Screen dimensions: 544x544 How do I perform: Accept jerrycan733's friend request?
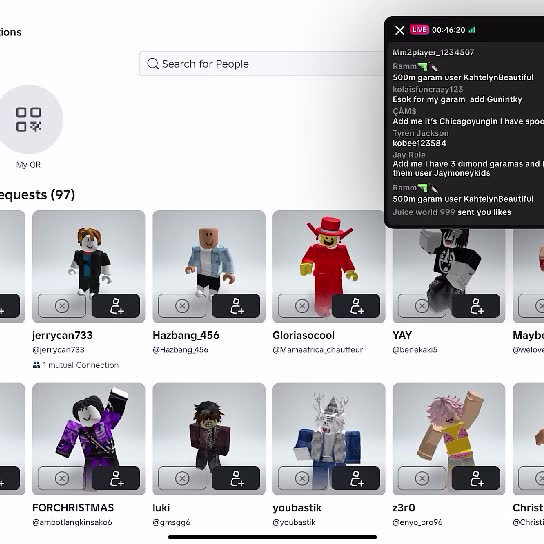click(x=116, y=306)
